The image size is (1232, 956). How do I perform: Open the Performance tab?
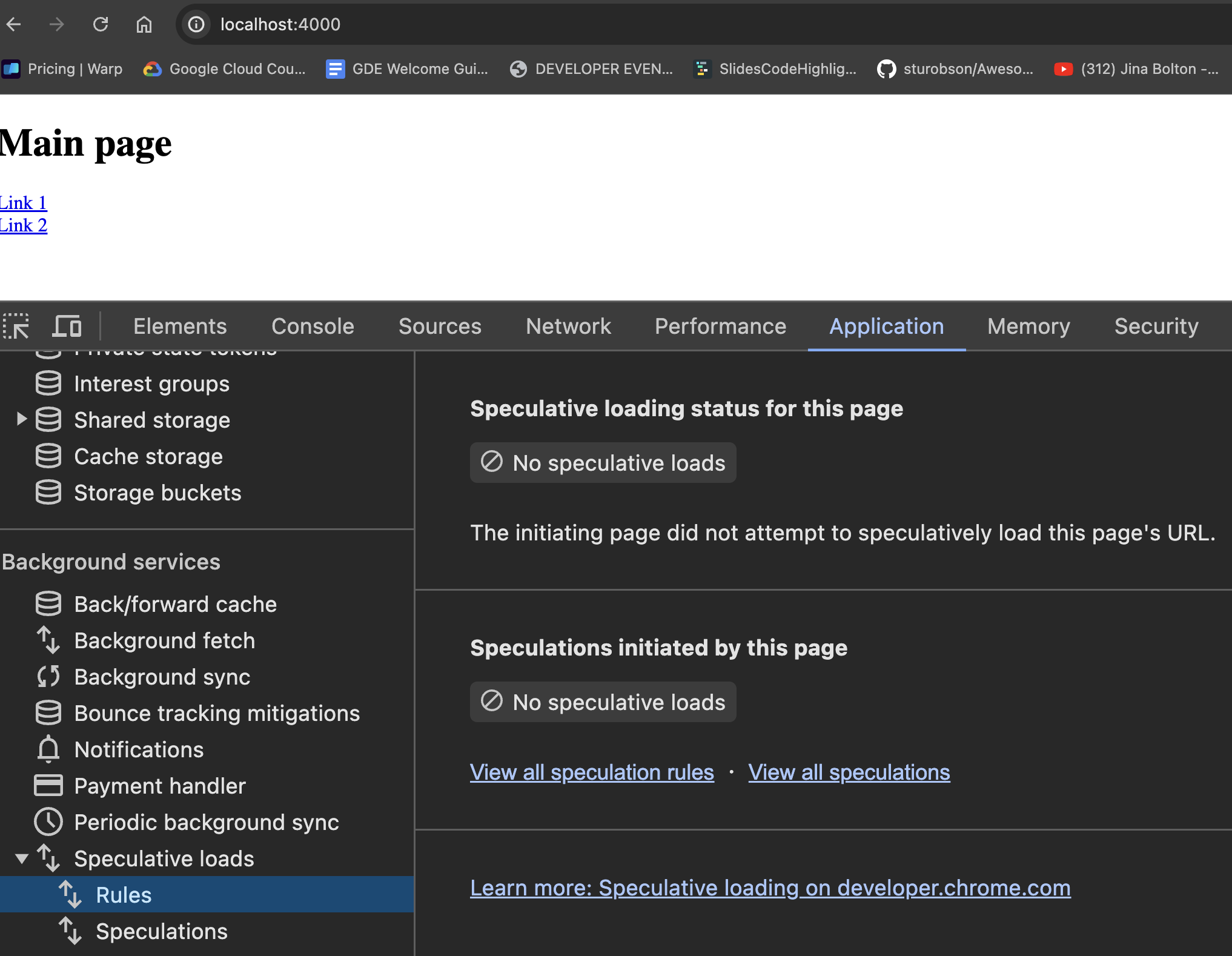pos(720,327)
